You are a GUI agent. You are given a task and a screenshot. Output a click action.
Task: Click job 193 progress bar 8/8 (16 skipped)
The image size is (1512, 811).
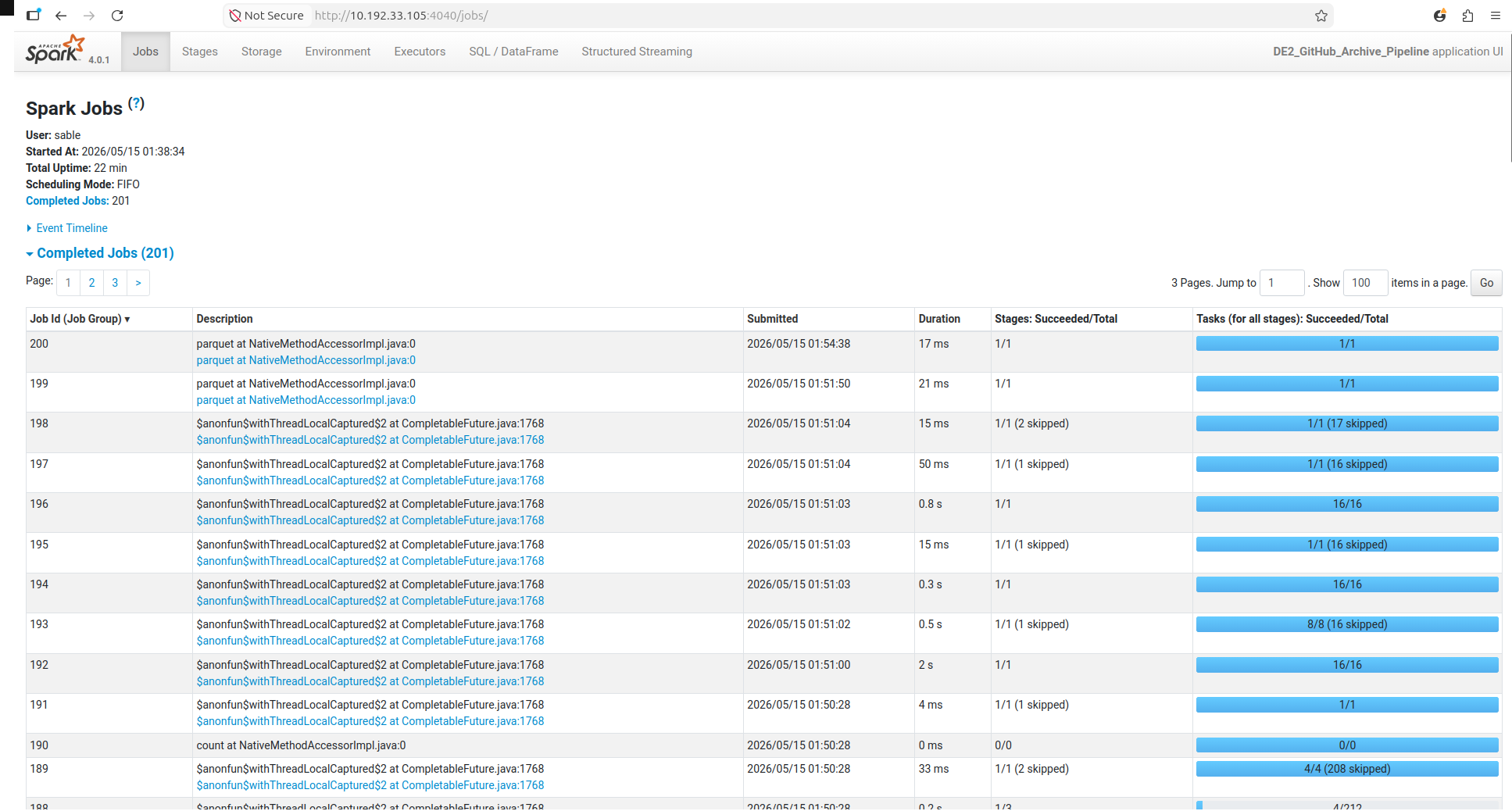point(1347,624)
